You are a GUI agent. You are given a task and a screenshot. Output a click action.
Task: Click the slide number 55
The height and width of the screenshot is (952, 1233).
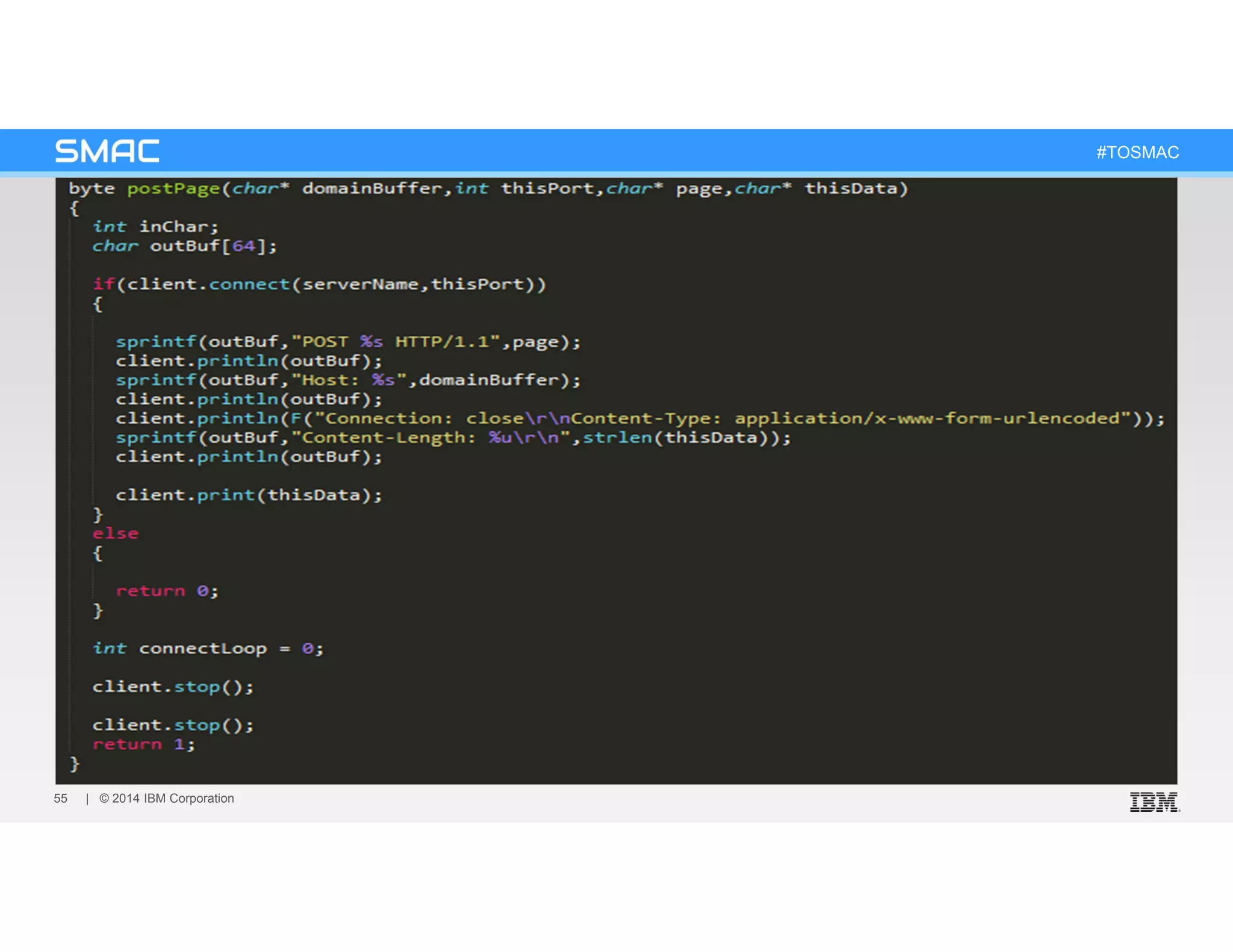60,799
